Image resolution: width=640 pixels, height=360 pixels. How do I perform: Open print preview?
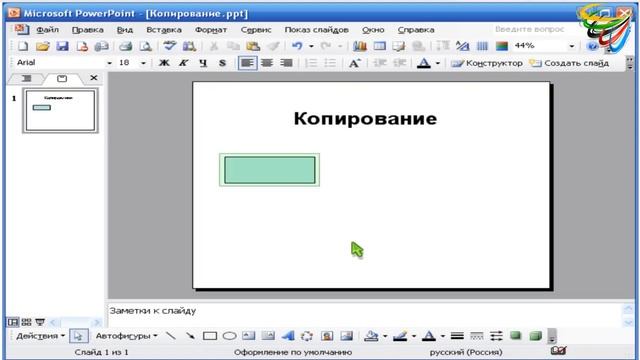tap(145, 46)
